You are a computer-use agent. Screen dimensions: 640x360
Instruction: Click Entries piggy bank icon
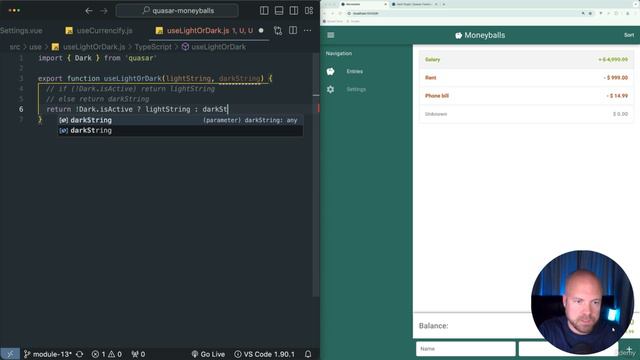(x=330, y=71)
